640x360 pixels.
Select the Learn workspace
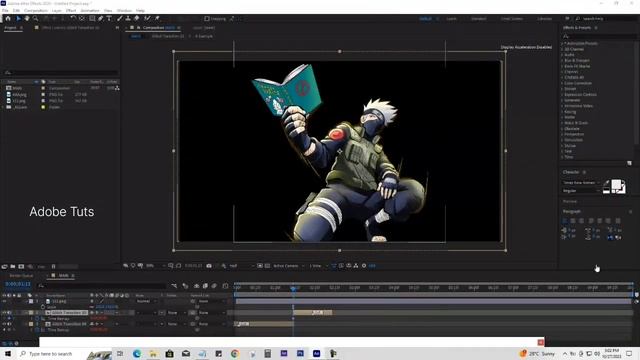(x=451, y=19)
